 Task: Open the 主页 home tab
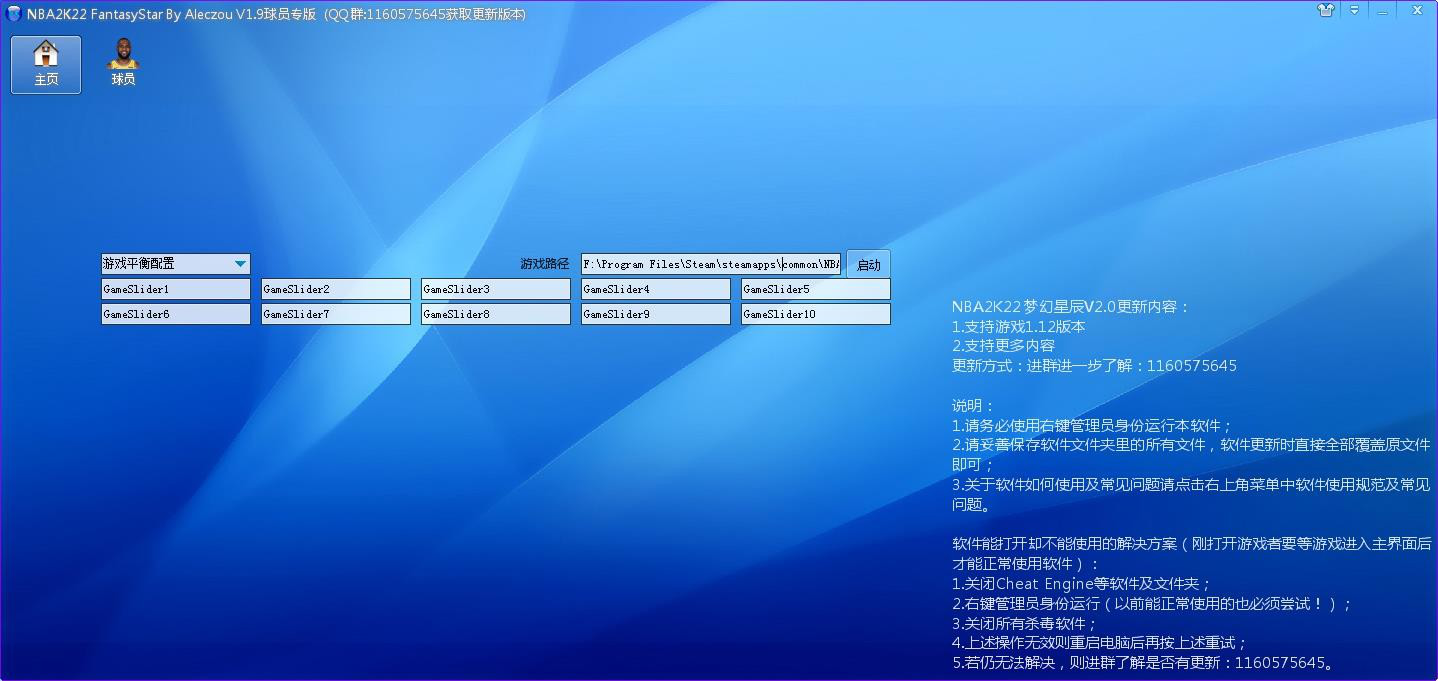pos(46,65)
